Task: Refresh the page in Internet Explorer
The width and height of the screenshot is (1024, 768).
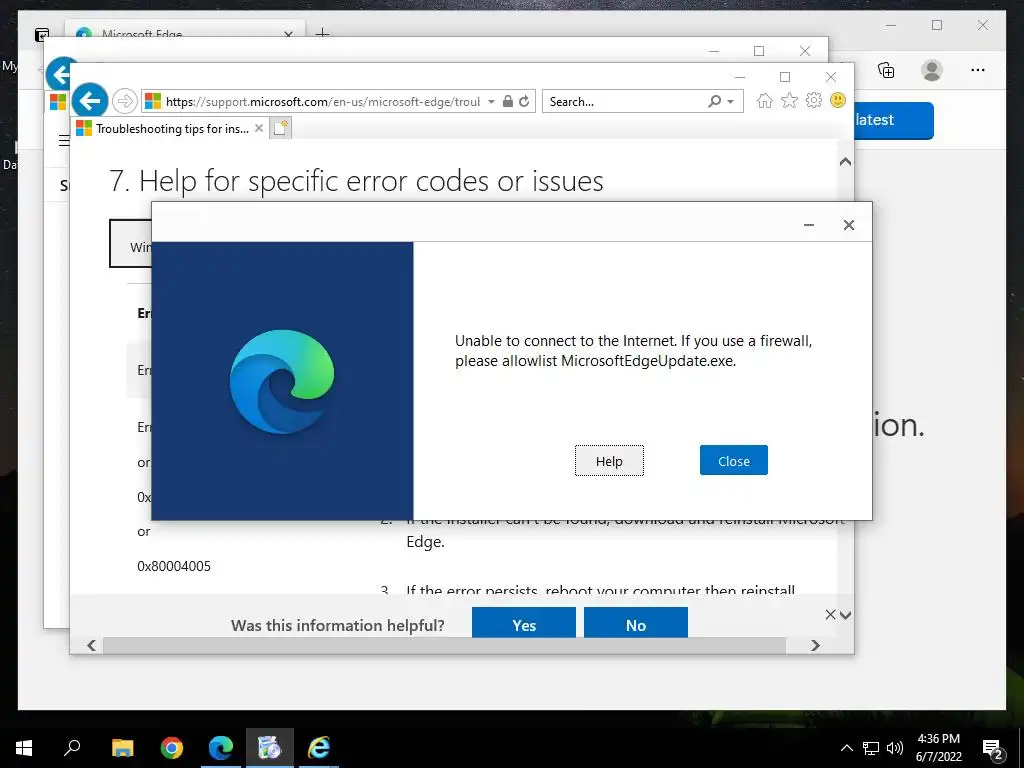Action: point(524,101)
